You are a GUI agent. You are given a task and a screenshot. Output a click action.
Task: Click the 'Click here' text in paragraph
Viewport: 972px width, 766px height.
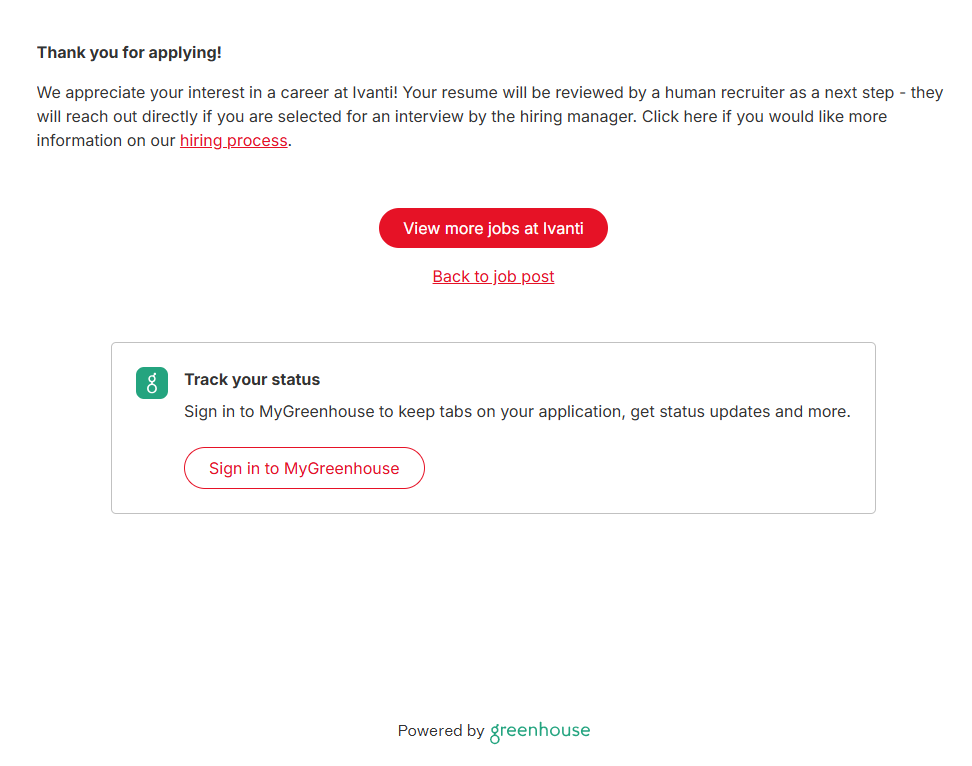(677, 117)
